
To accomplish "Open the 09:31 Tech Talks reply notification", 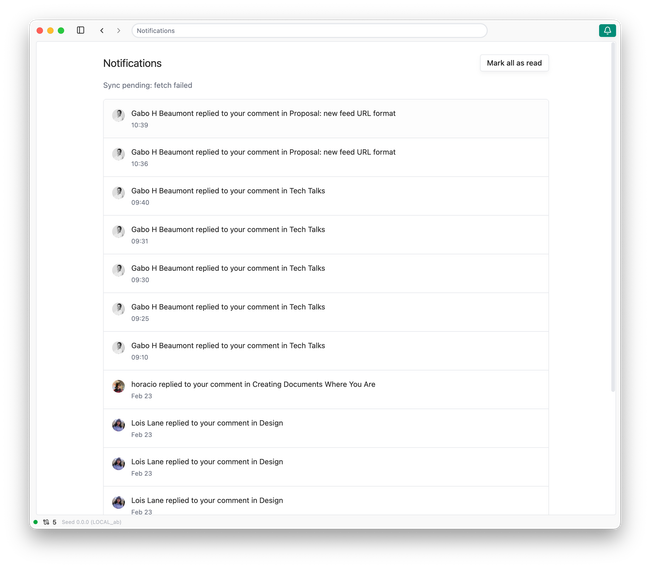I will click(x=228, y=230).
